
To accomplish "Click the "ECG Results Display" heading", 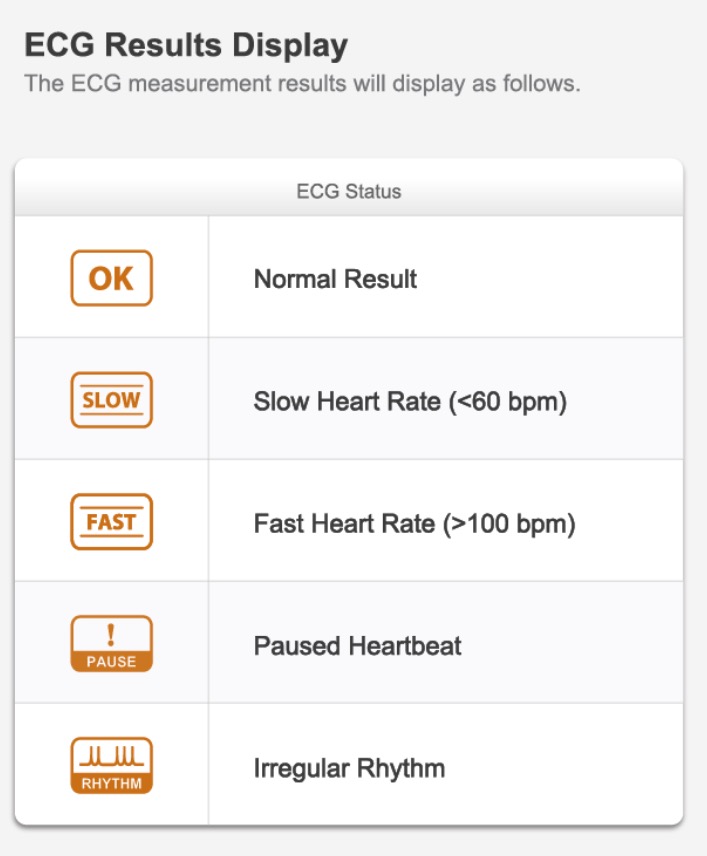I will [x=186, y=46].
